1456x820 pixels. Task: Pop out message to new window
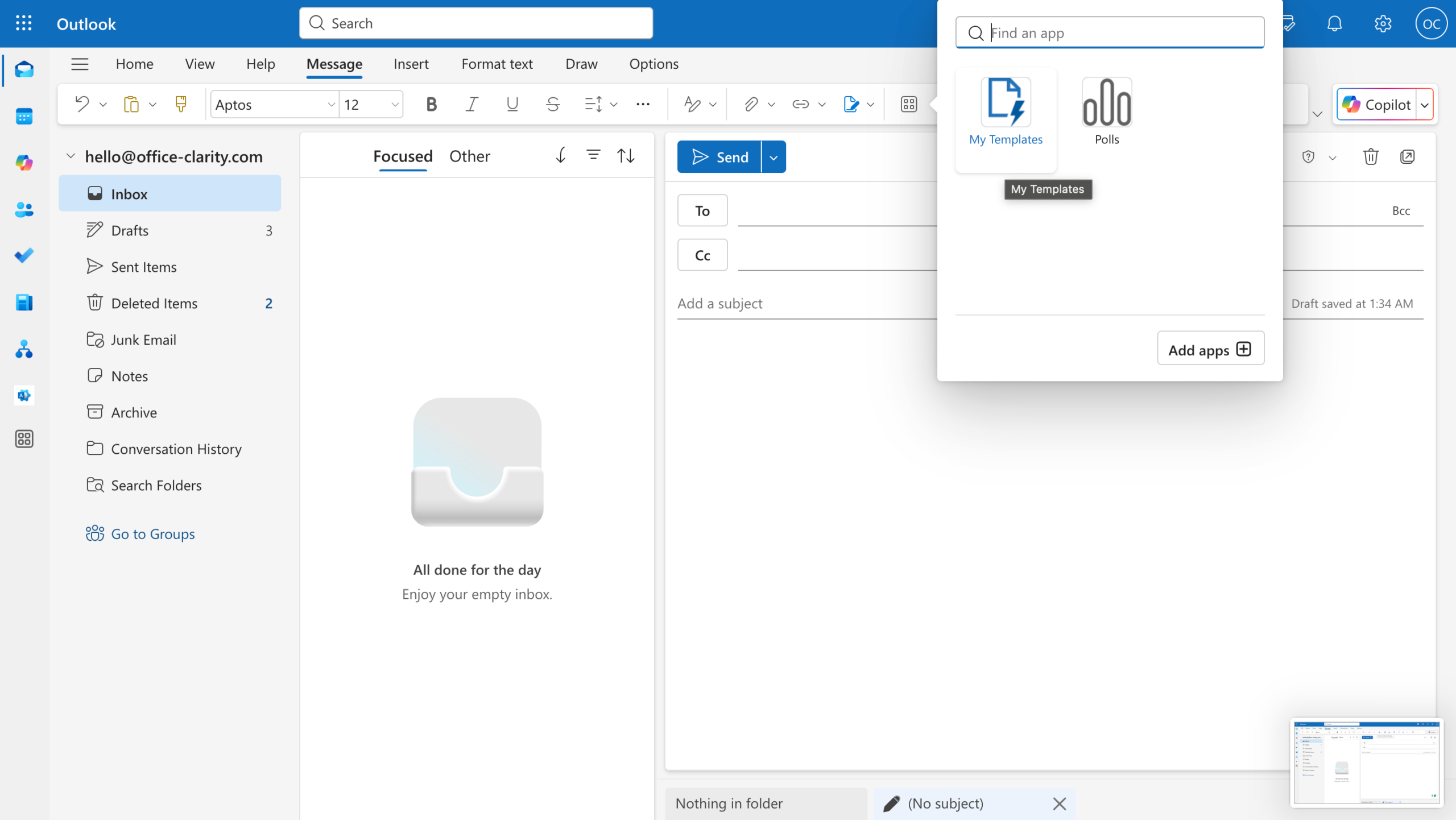[1407, 156]
